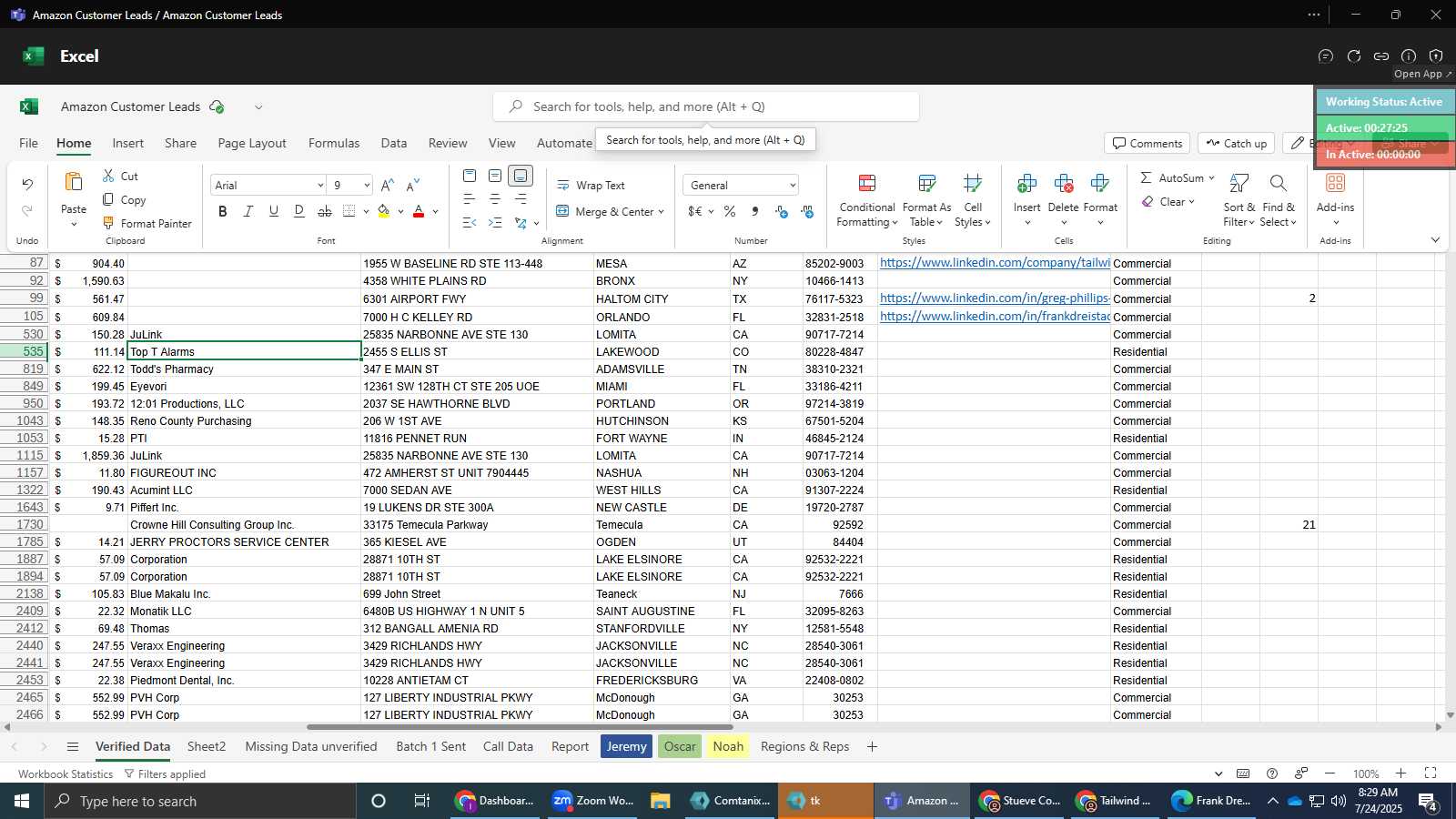Open Sort & Filter funnel icon
The image size is (1456, 819).
(1239, 184)
